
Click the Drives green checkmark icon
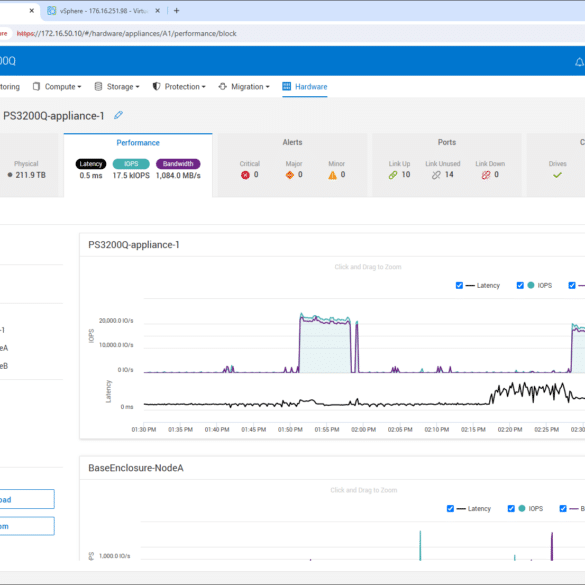tap(557, 175)
